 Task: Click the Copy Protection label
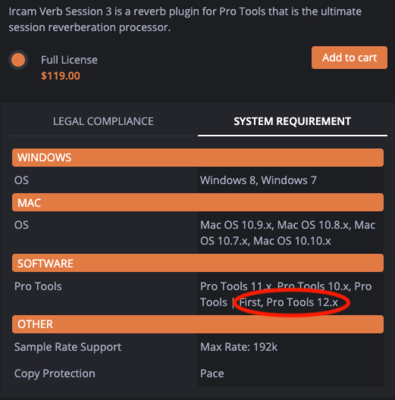pyautogui.click(x=55, y=374)
